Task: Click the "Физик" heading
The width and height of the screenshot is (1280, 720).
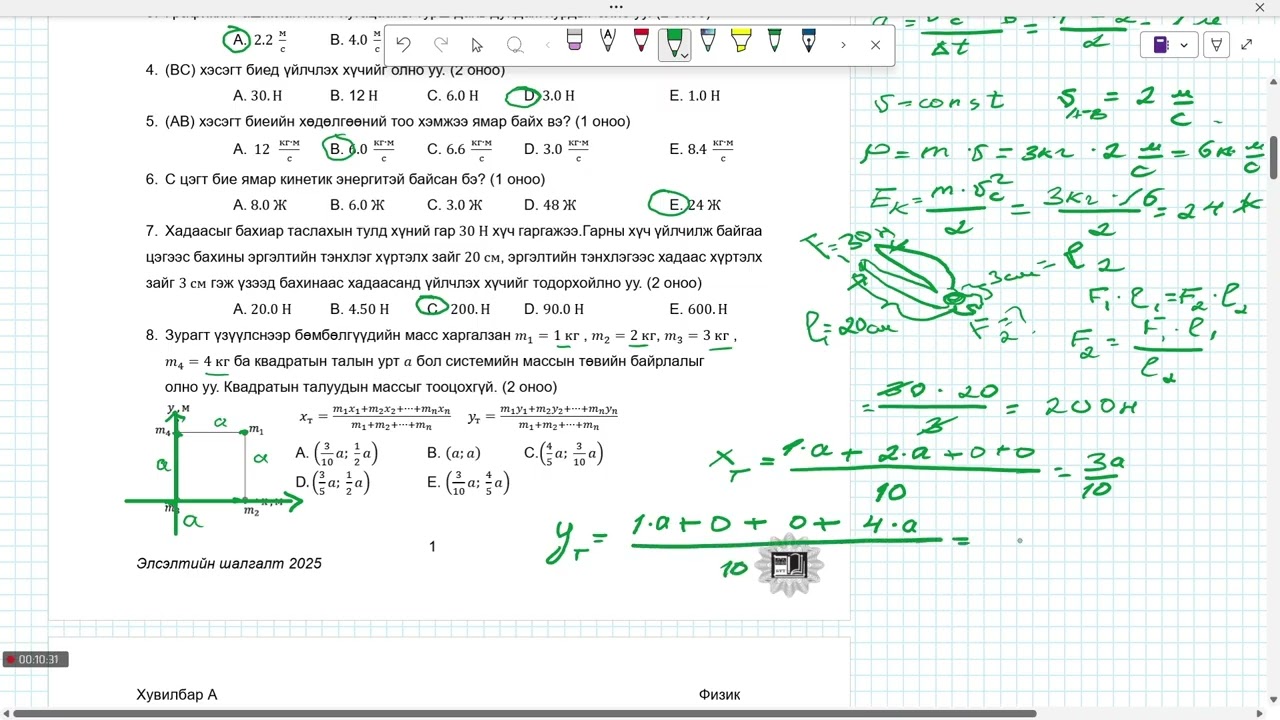Action: click(x=720, y=695)
